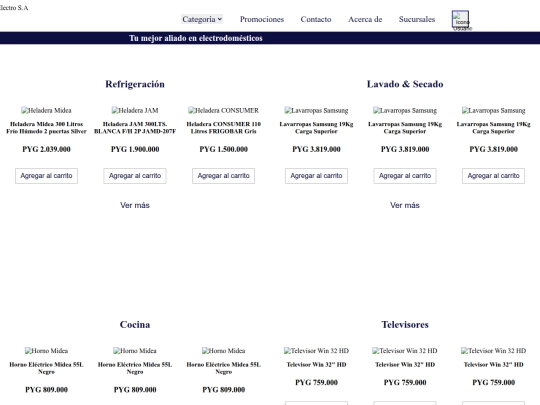540x405 pixels.
Task: Open the Promociones menu item
Action: 262,19
